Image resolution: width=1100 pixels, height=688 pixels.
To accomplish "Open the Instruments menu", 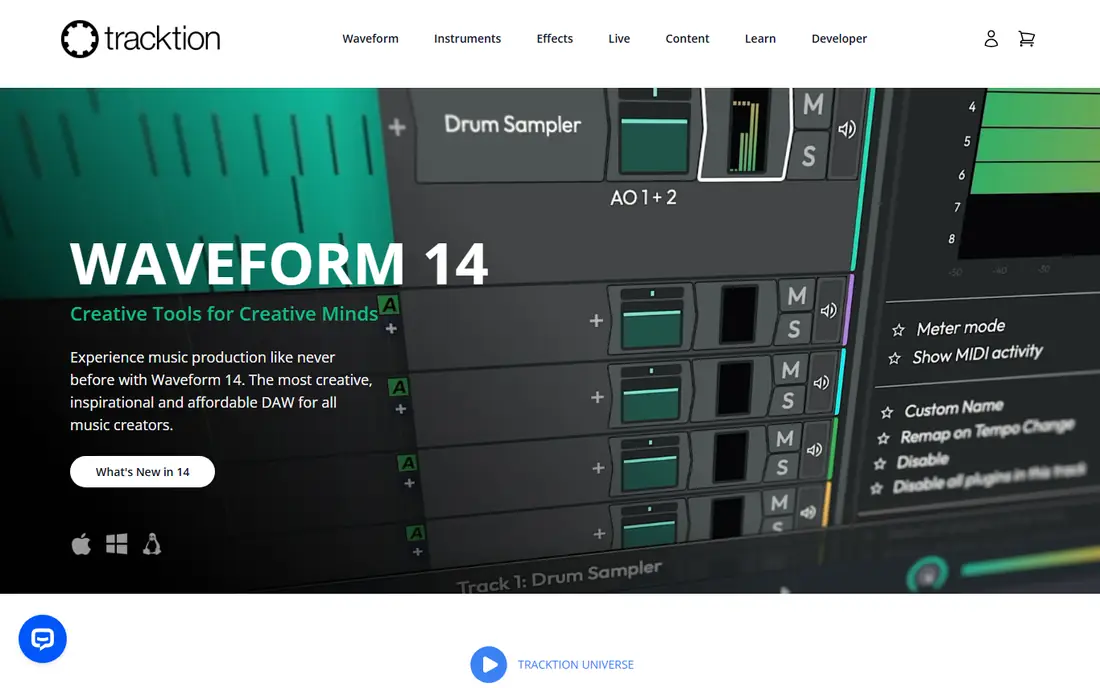I will pos(467,39).
